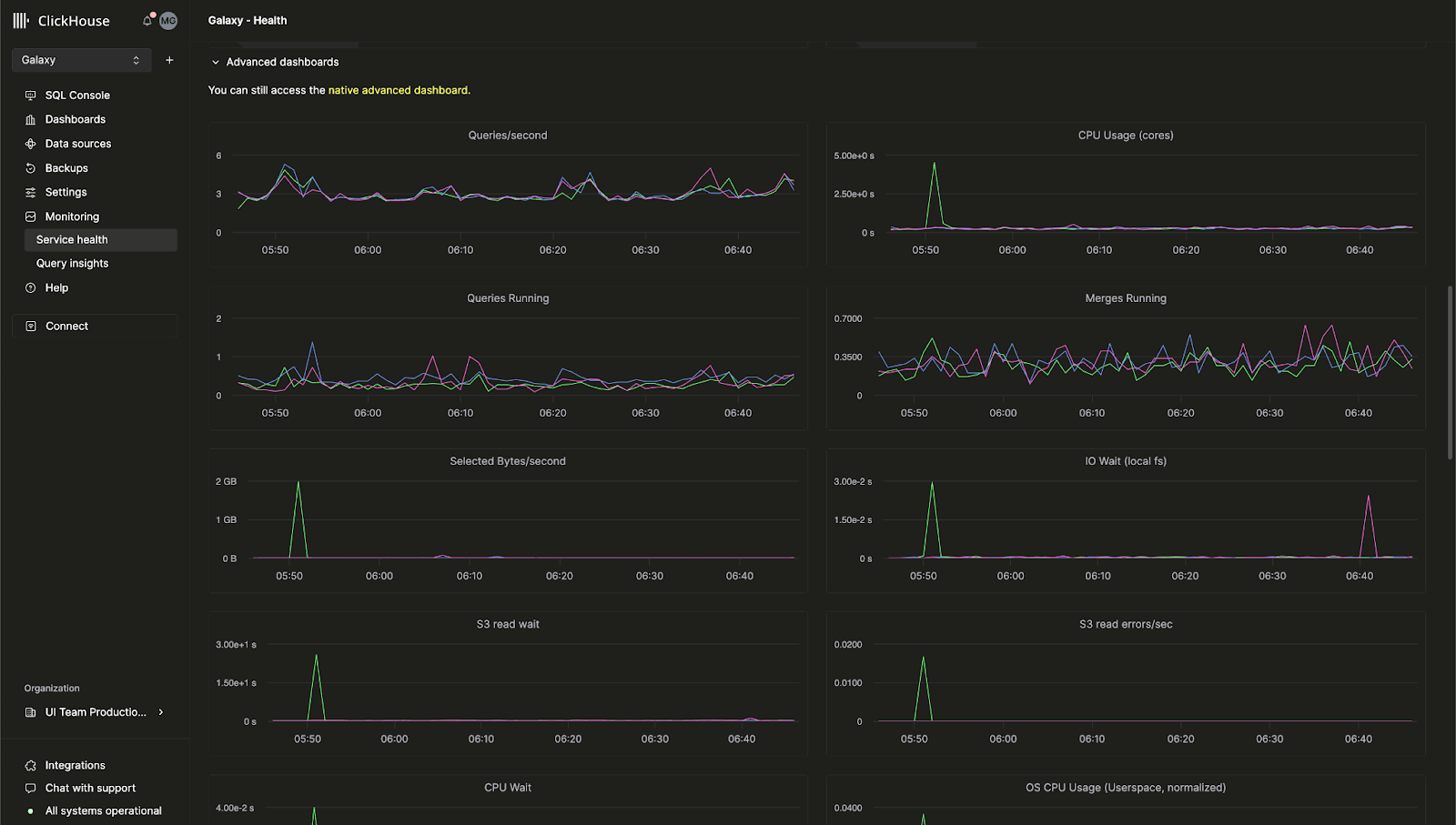Screen dimensions: 1456x825
Task: Open the Help section
Action: click(56, 287)
